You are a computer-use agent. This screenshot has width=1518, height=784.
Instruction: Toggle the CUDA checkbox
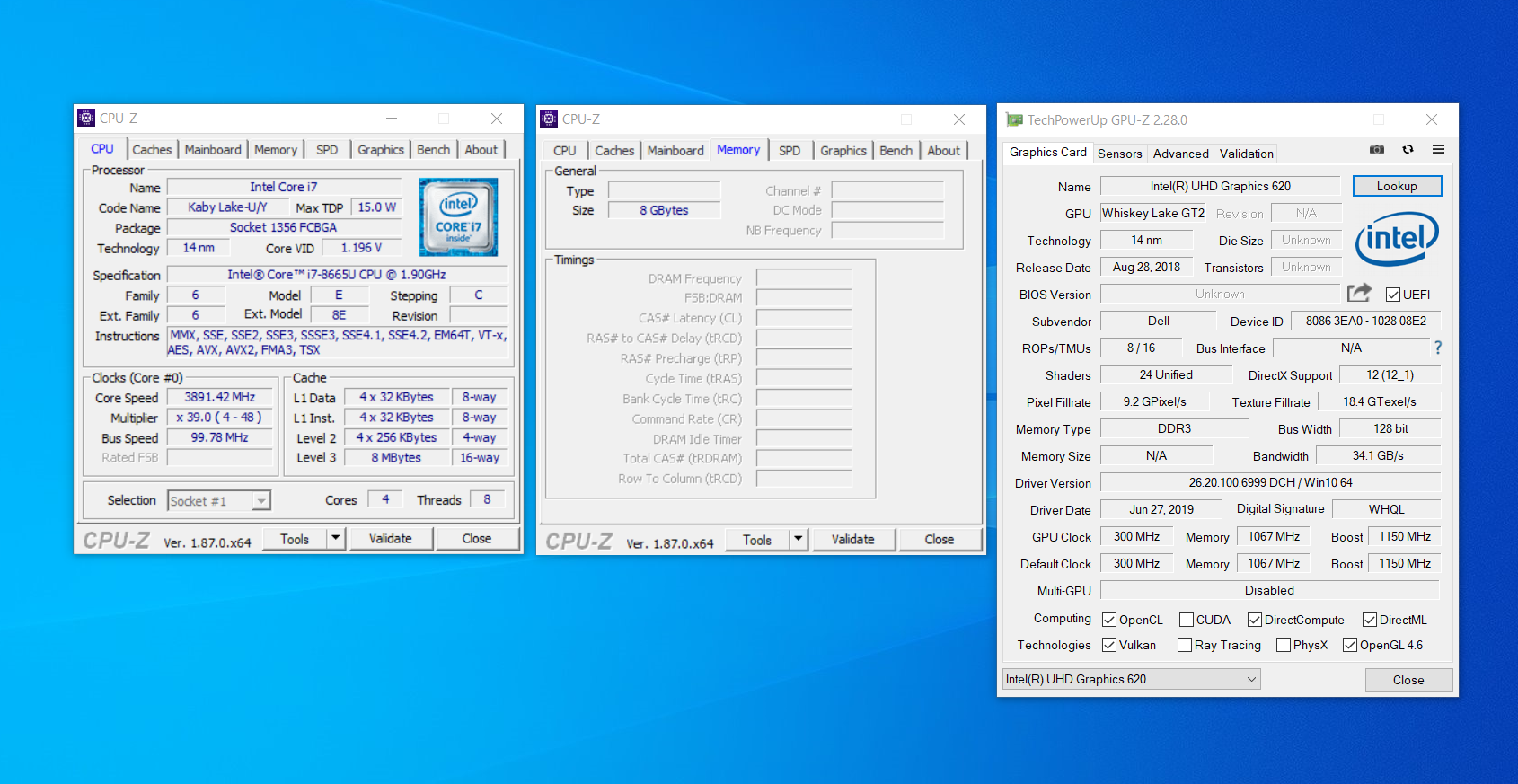tap(1187, 620)
